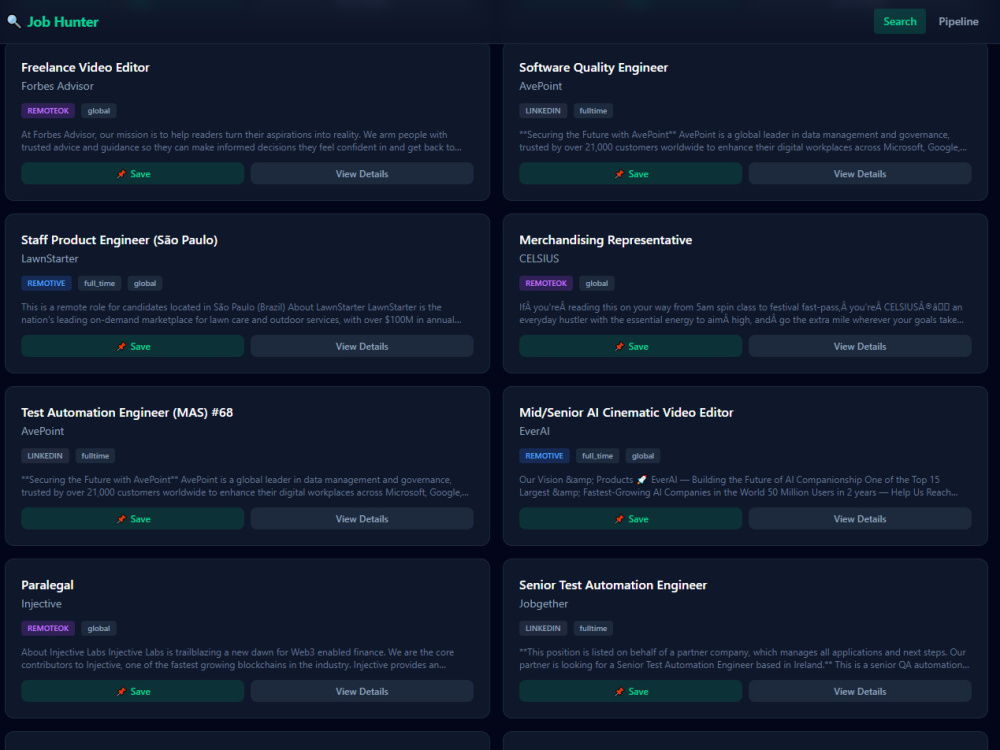This screenshot has height=750, width=1000.
Task: Select the Merchandising Representative title
Action: pyautogui.click(x=605, y=240)
